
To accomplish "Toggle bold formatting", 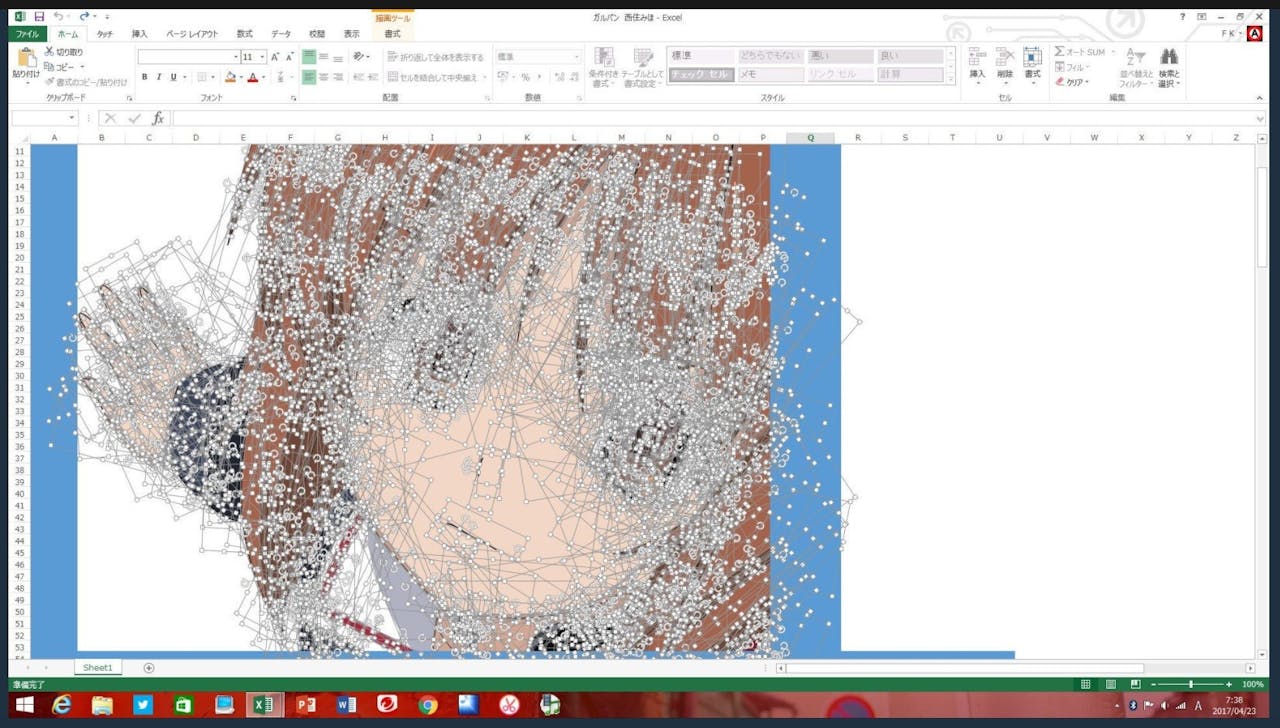I will (144, 77).
